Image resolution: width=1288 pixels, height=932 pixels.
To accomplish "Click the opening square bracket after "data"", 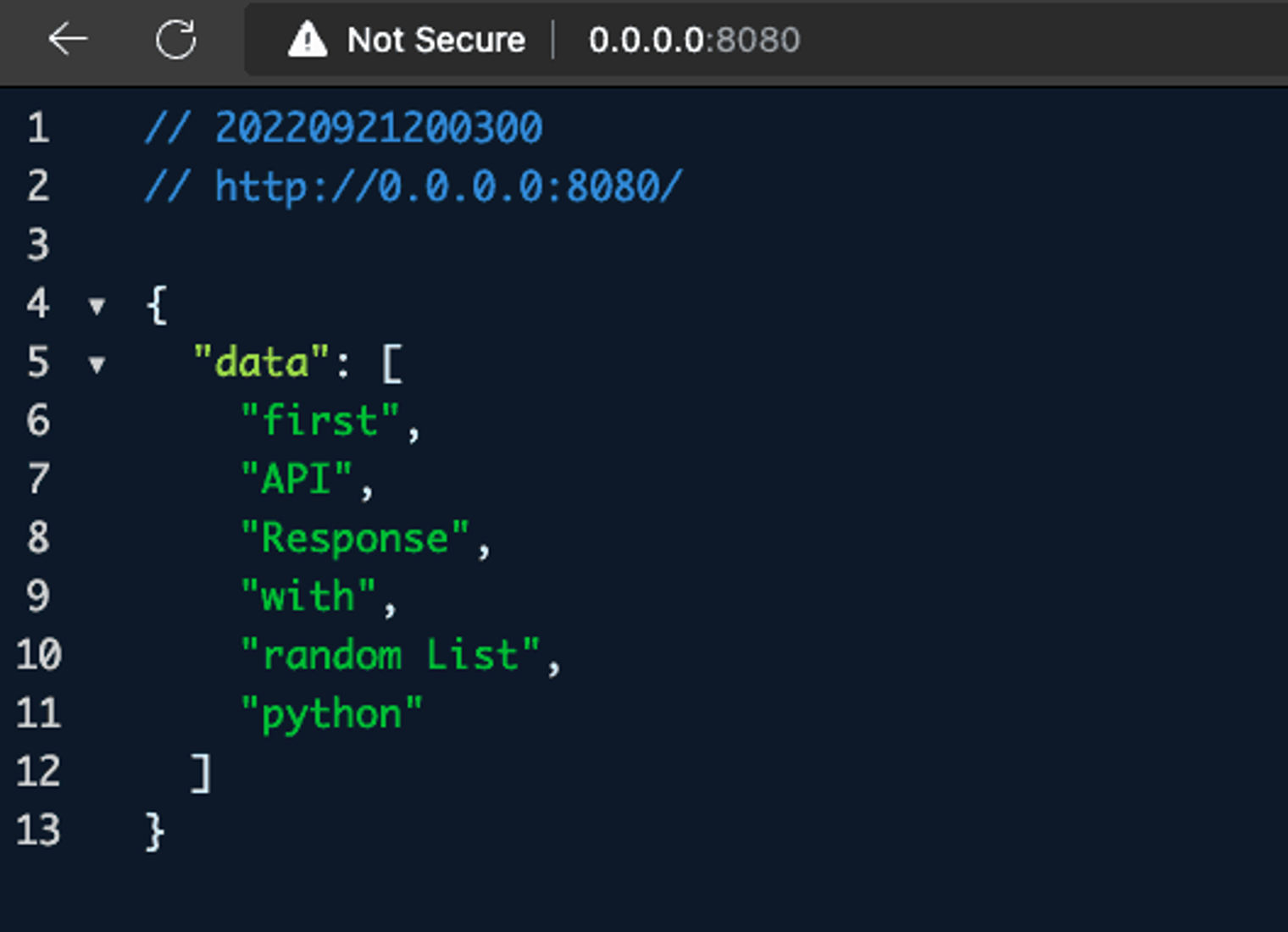I will click(391, 363).
